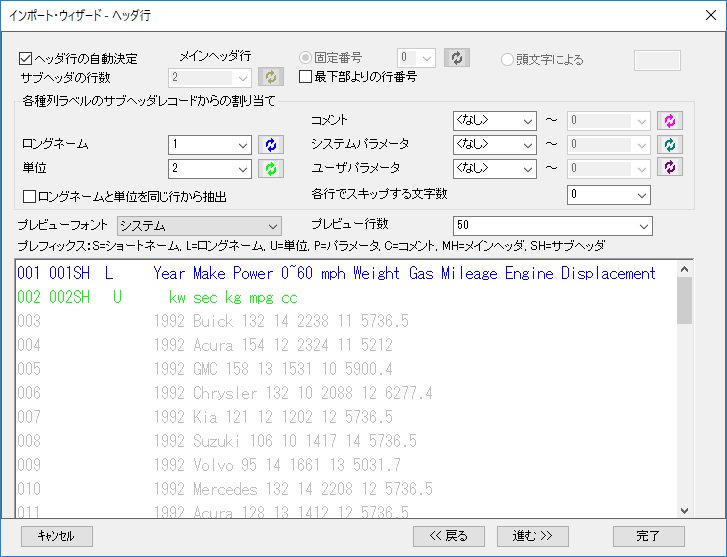Click preview scrollbar down arrow
The width and height of the screenshot is (727, 557).
pos(685,511)
